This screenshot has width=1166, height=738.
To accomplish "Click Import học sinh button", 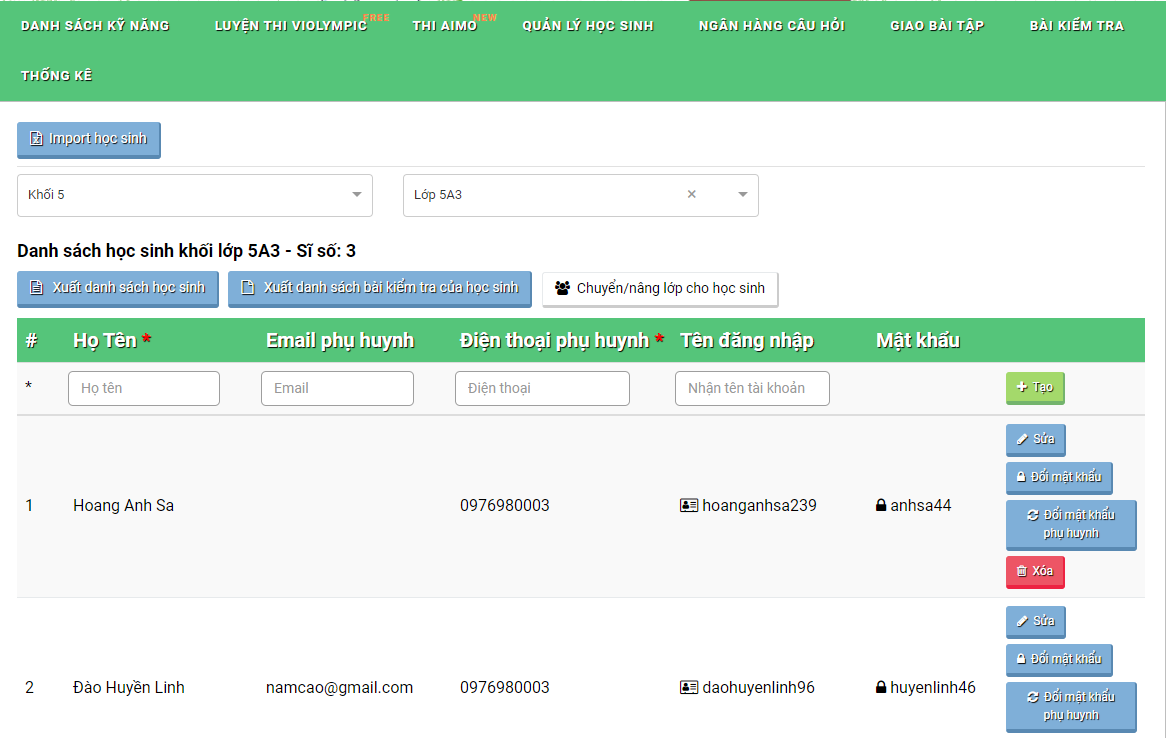I will (x=89, y=139).
